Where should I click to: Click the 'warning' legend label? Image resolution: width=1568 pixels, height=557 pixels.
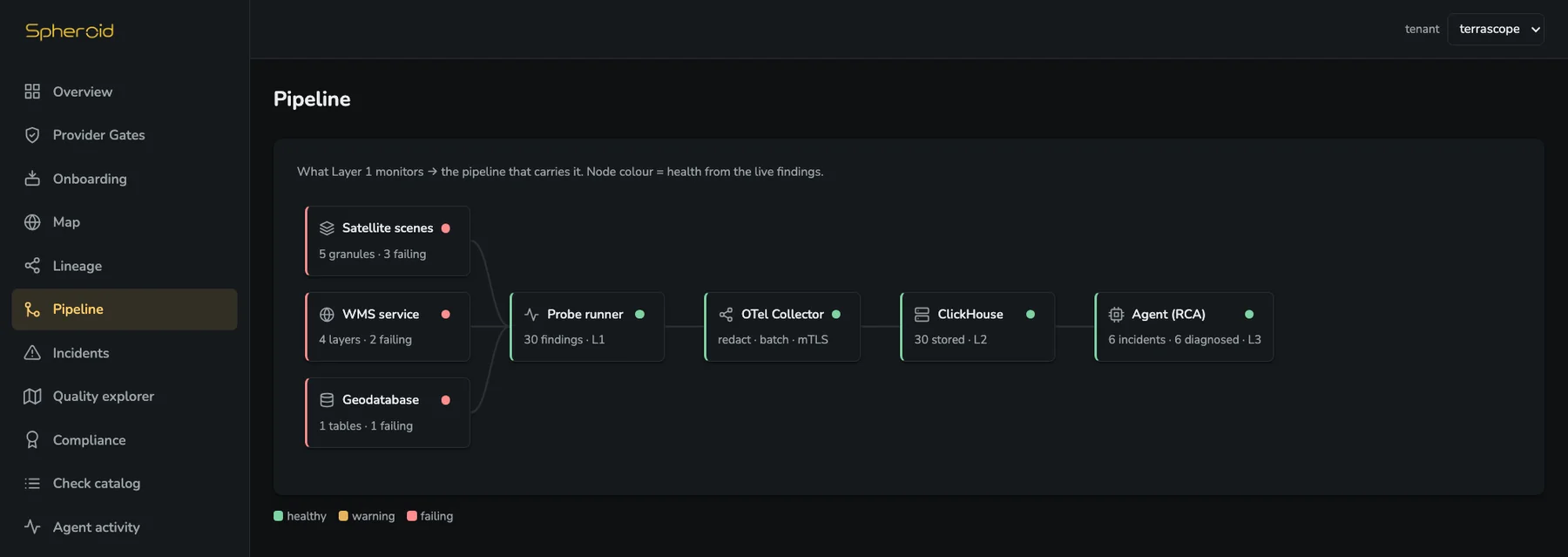pos(374,516)
